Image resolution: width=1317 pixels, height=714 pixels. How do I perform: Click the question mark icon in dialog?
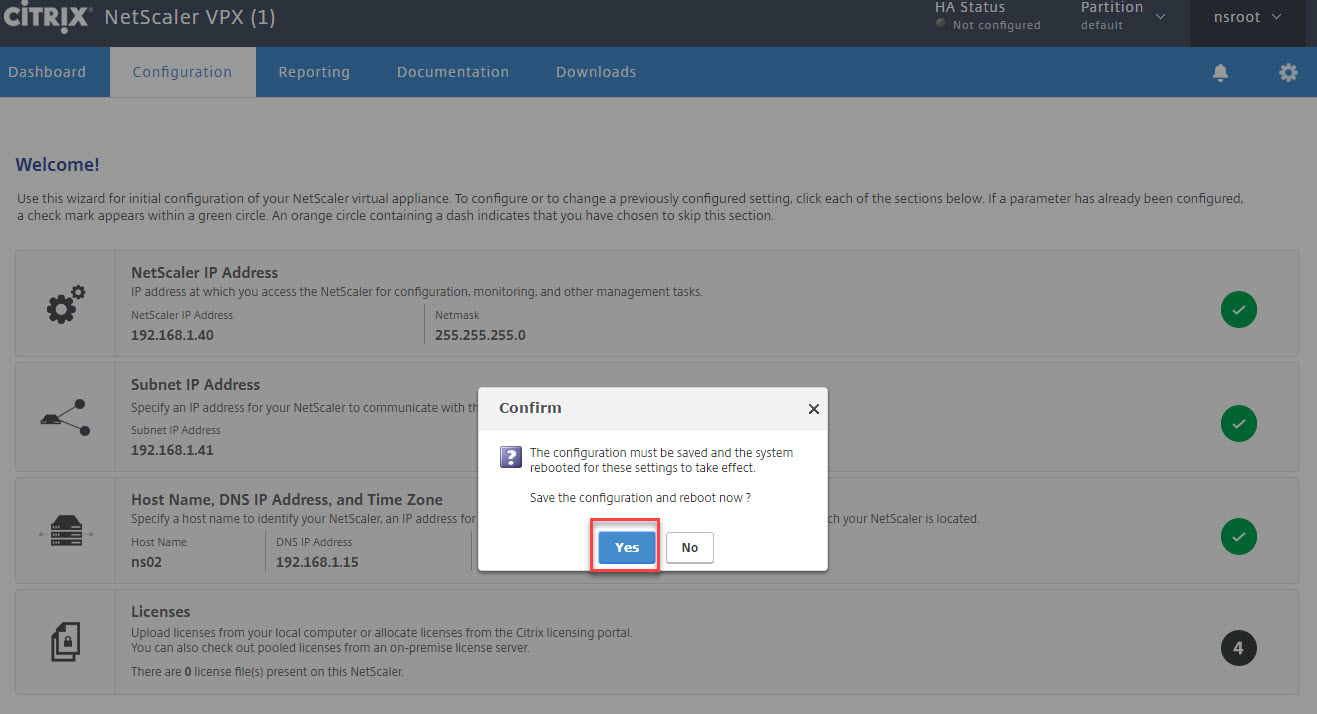510,457
